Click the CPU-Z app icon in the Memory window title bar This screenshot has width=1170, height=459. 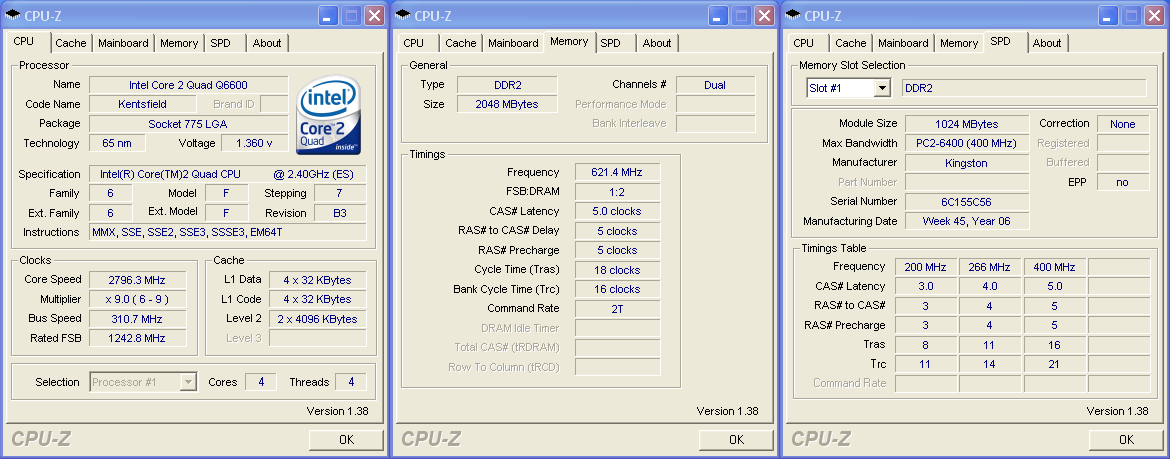(403, 15)
